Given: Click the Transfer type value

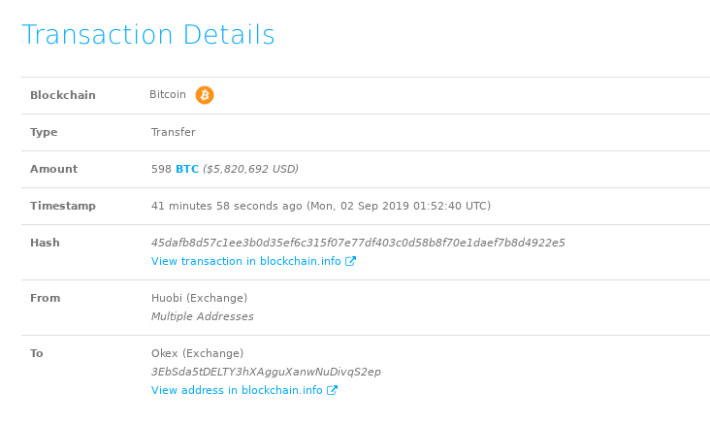Looking at the screenshot, I should pos(173,132).
